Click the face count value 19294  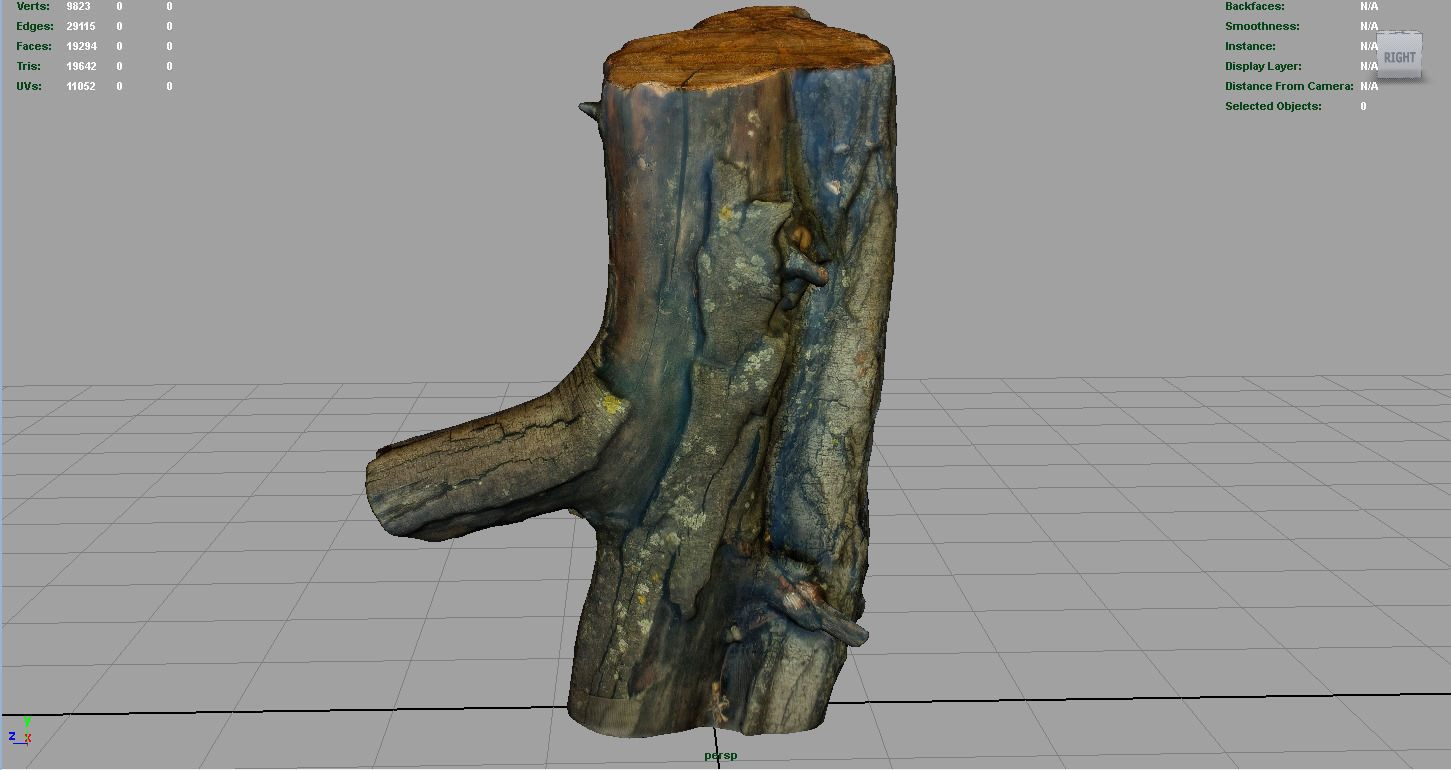(81, 46)
